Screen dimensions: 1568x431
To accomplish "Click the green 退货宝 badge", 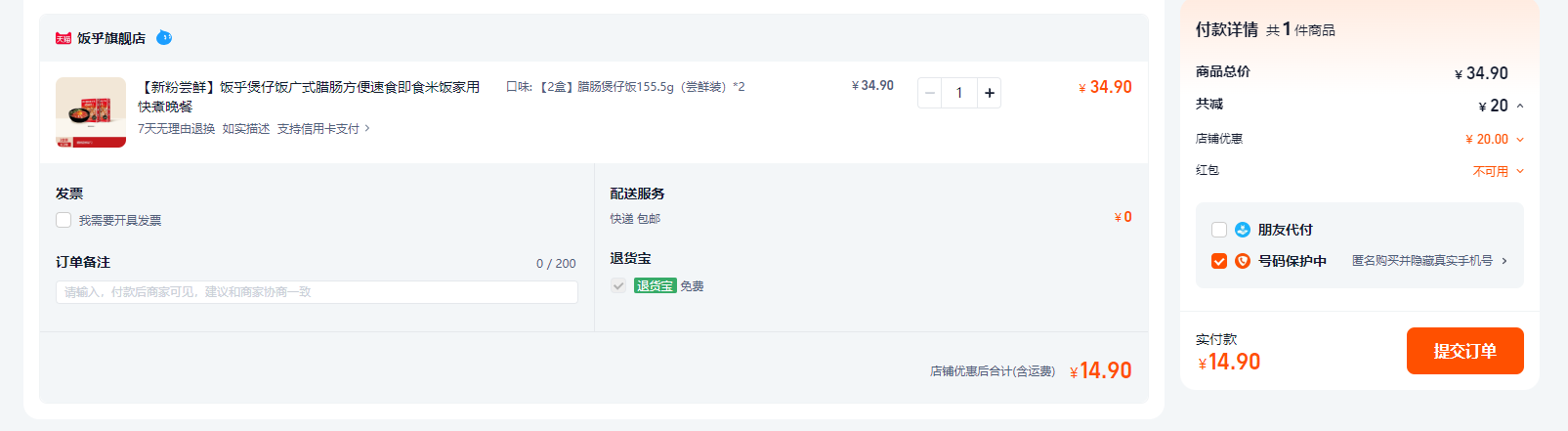I will pos(655,286).
